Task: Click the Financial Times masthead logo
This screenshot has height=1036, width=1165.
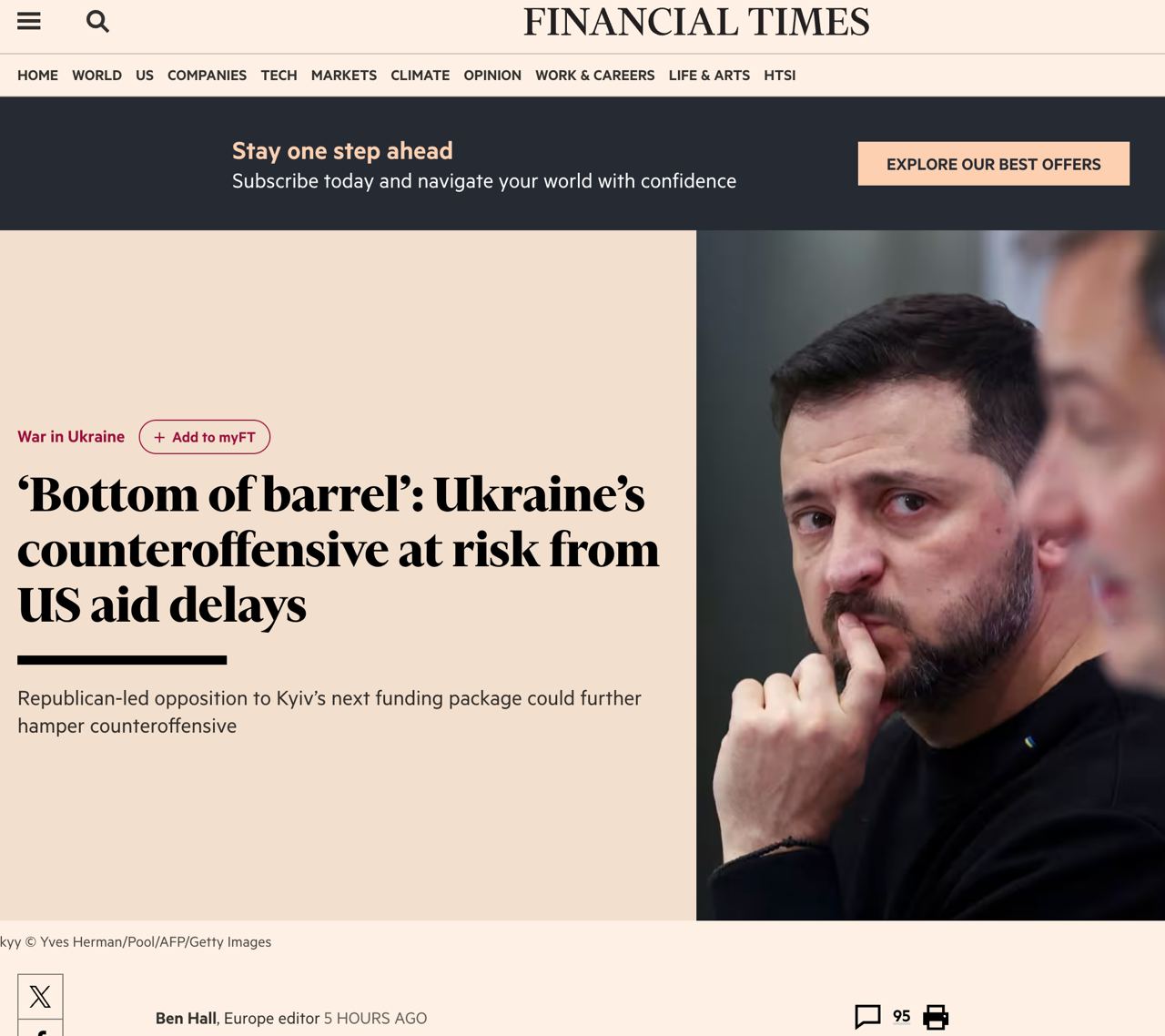Action: tap(696, 22)
